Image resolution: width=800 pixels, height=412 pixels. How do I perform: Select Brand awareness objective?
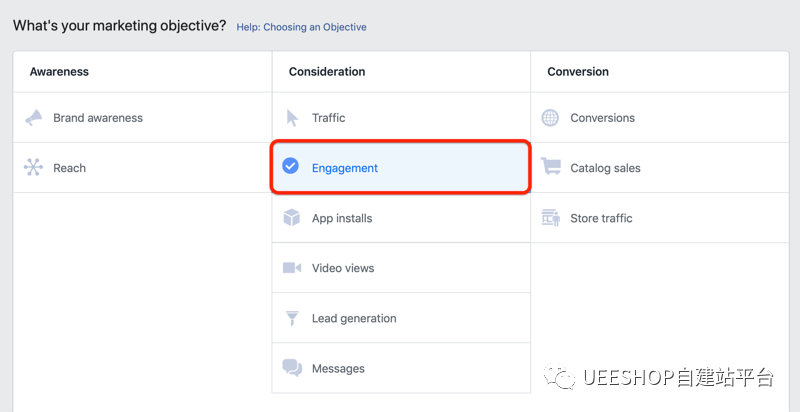pos(98,118)
